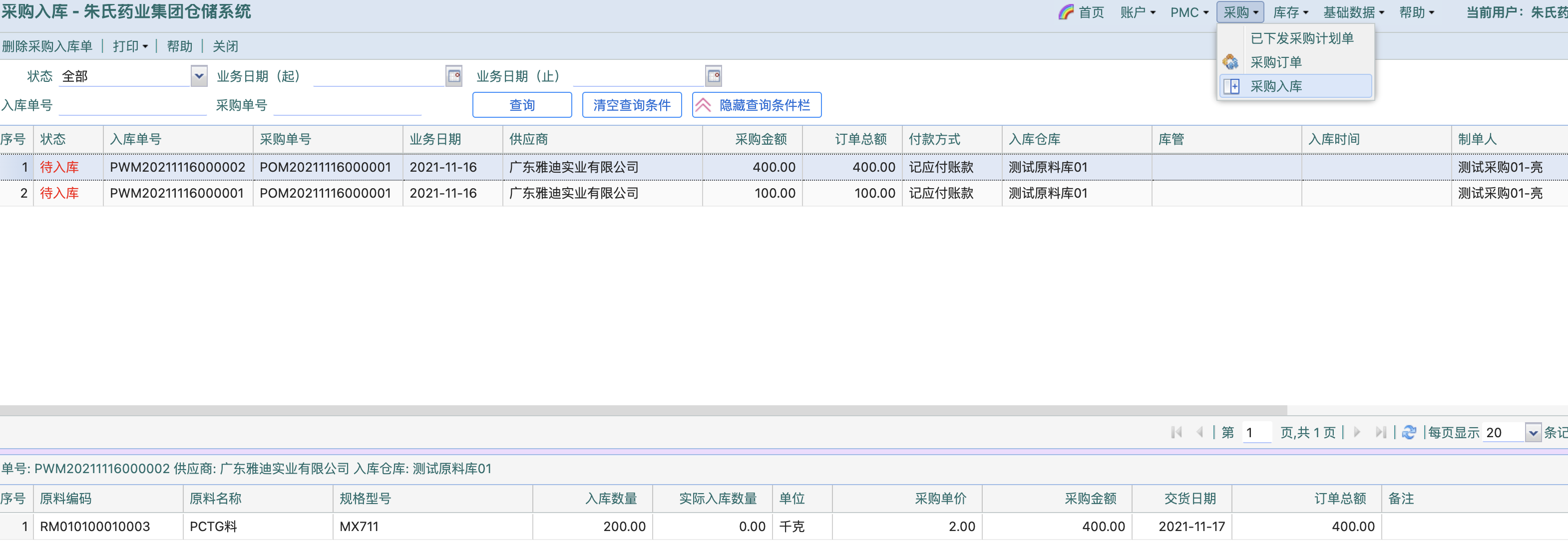Go to the previous page of results
This screenshot has width=1568, height=545.
pyautogui.click(x=1199, y=433)
